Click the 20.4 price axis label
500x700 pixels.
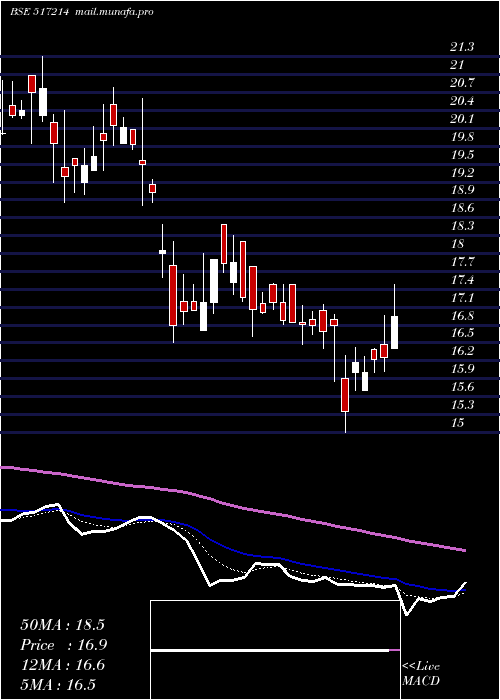coord(462,101)
